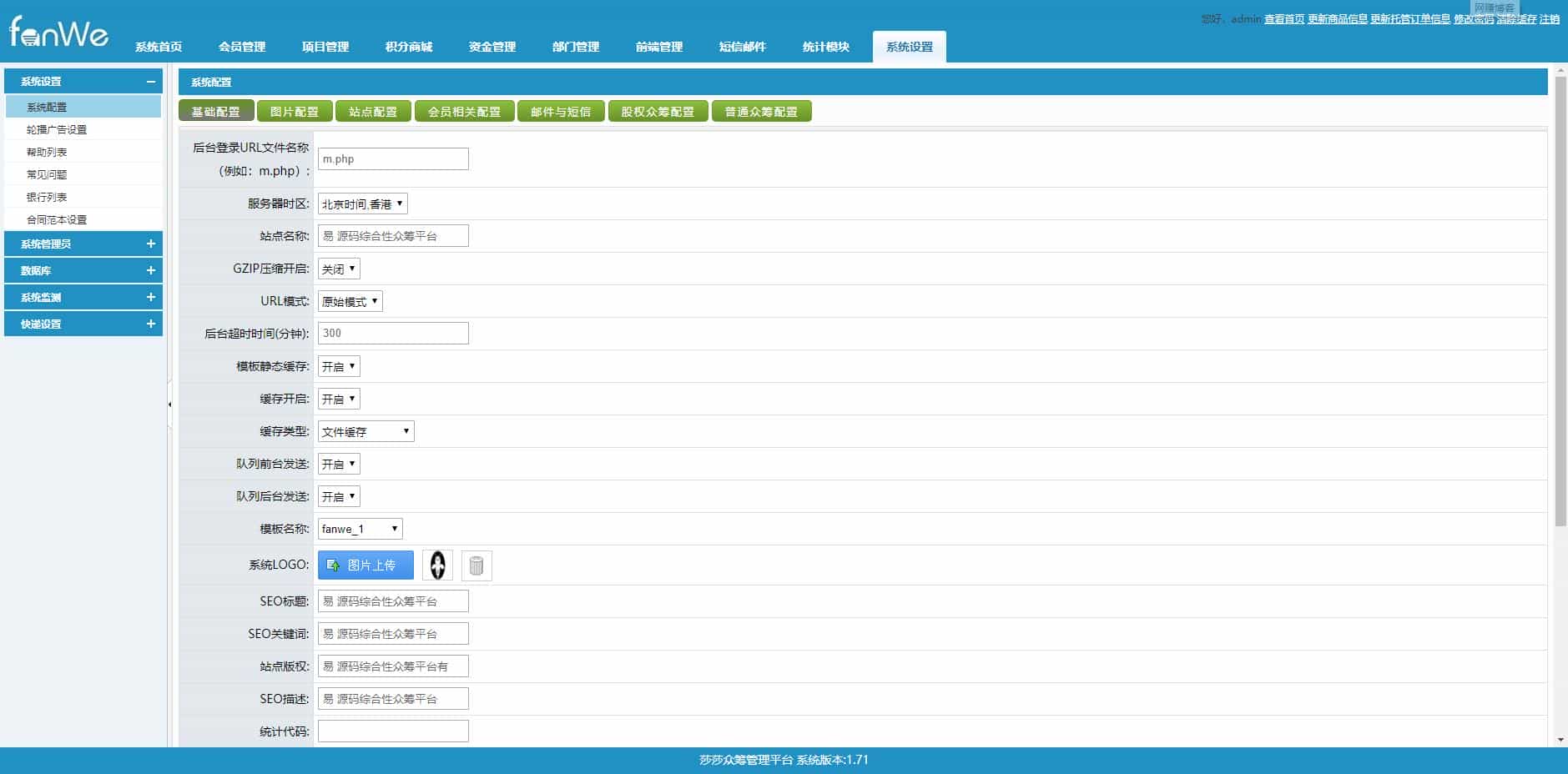
Task: Open 会员管理 in top navigation
Action: tap(242, 47)
